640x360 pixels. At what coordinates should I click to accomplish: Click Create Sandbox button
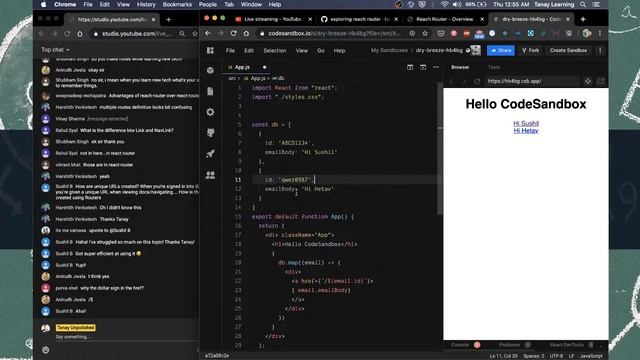coord(568,51)
